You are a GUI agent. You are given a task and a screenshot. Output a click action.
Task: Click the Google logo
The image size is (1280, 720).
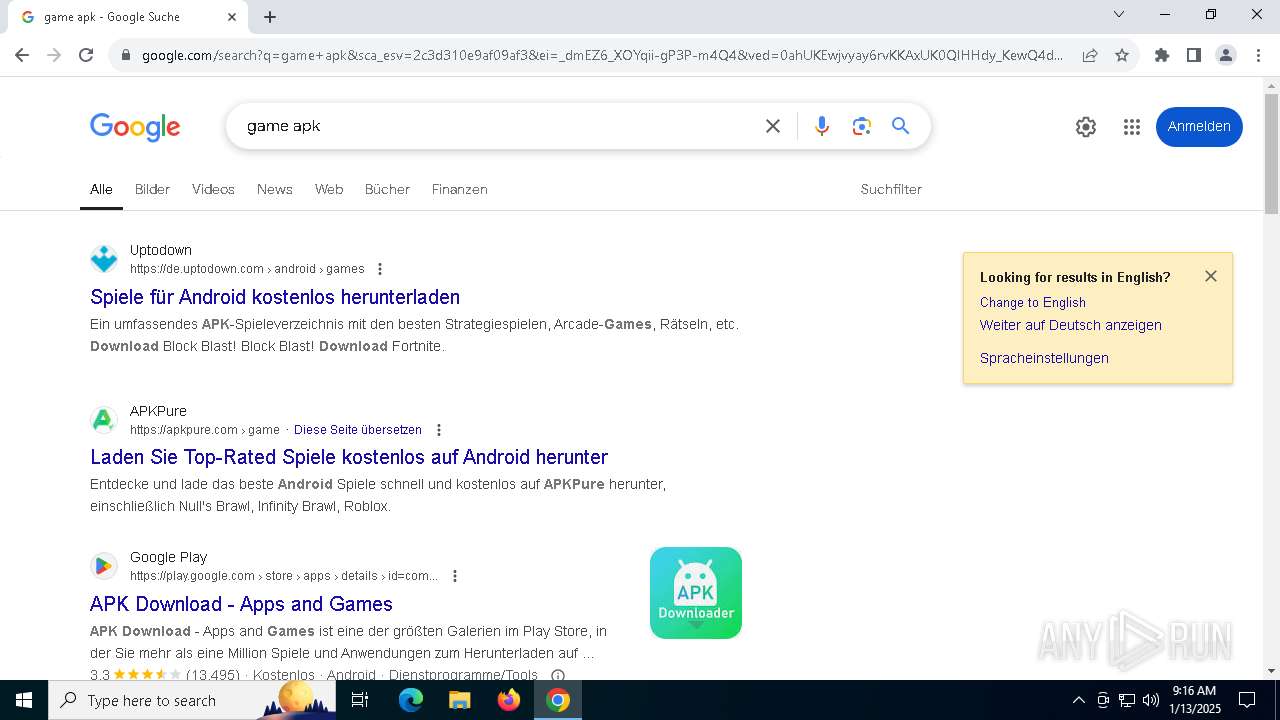coord(135,127)
